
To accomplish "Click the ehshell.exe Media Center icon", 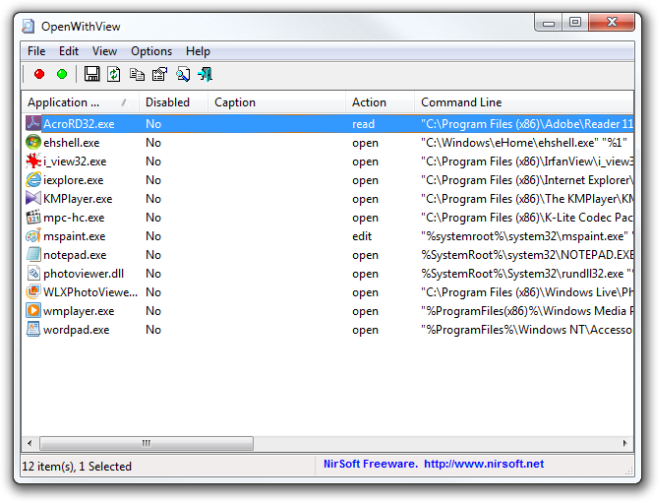I will pyautogui.click(x=33, y=142).
